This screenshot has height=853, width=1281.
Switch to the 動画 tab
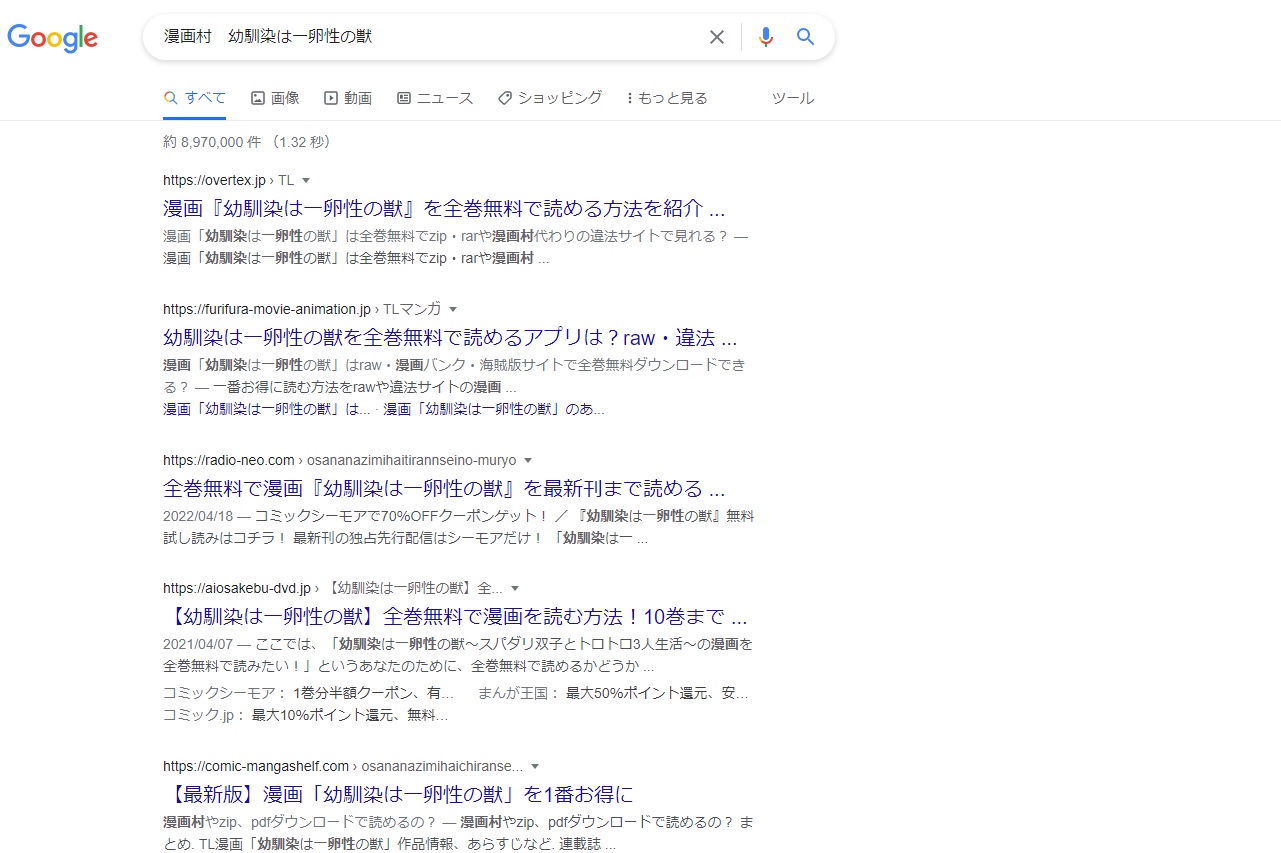coord(348,98)
